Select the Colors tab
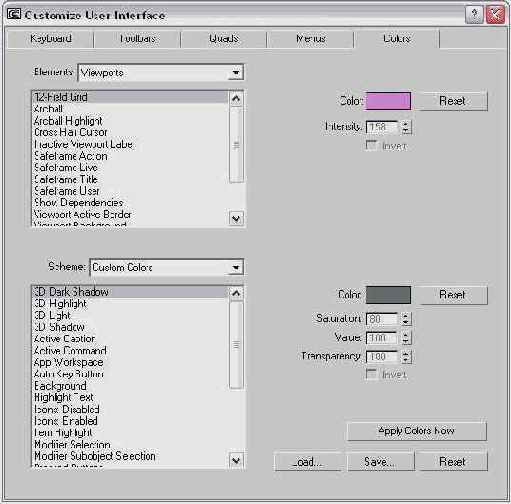 [397, 39]
